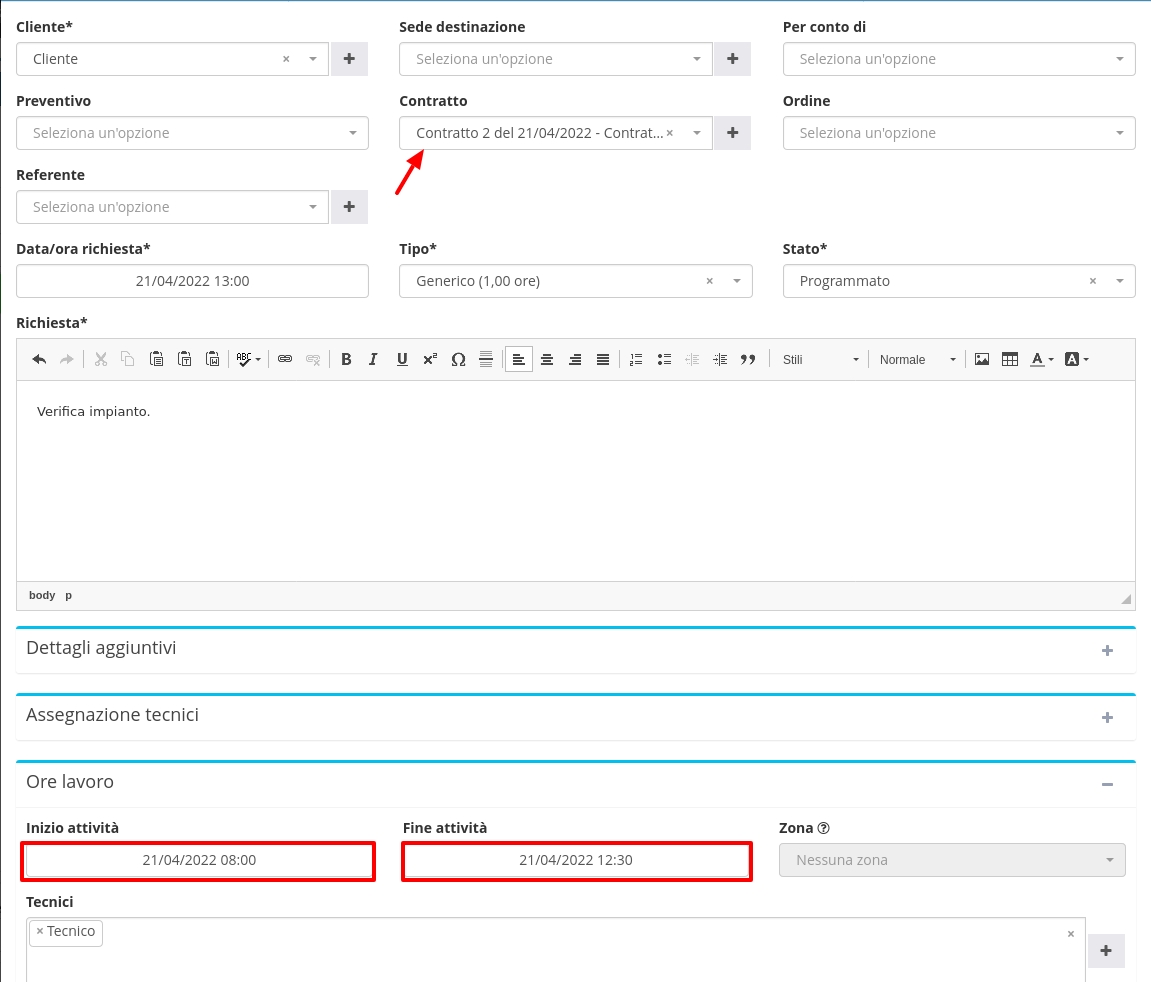Insert a block quote

748,360
